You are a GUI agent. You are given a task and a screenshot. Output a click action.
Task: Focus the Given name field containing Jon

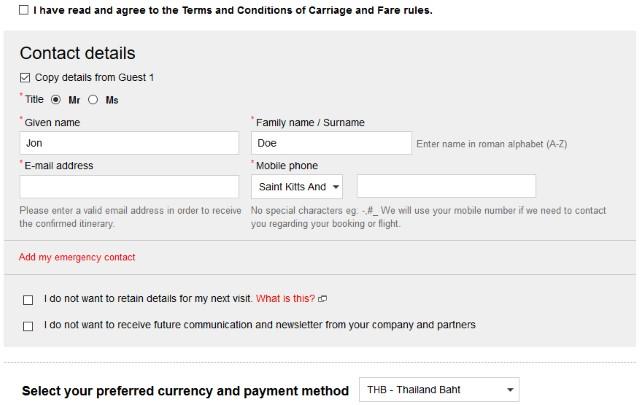pyautogui.click(x=129, y=143)
